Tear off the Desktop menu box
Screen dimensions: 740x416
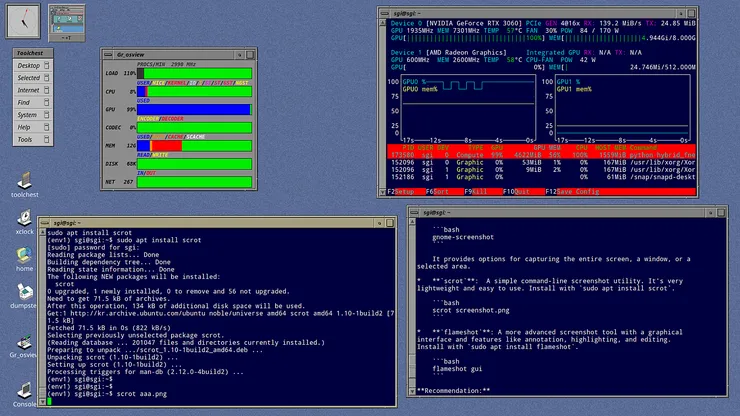(46, 65)
